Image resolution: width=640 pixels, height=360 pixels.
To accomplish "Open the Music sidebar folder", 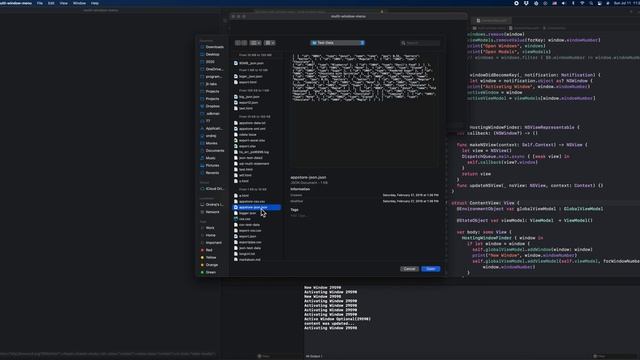I will tap(209, 158).
